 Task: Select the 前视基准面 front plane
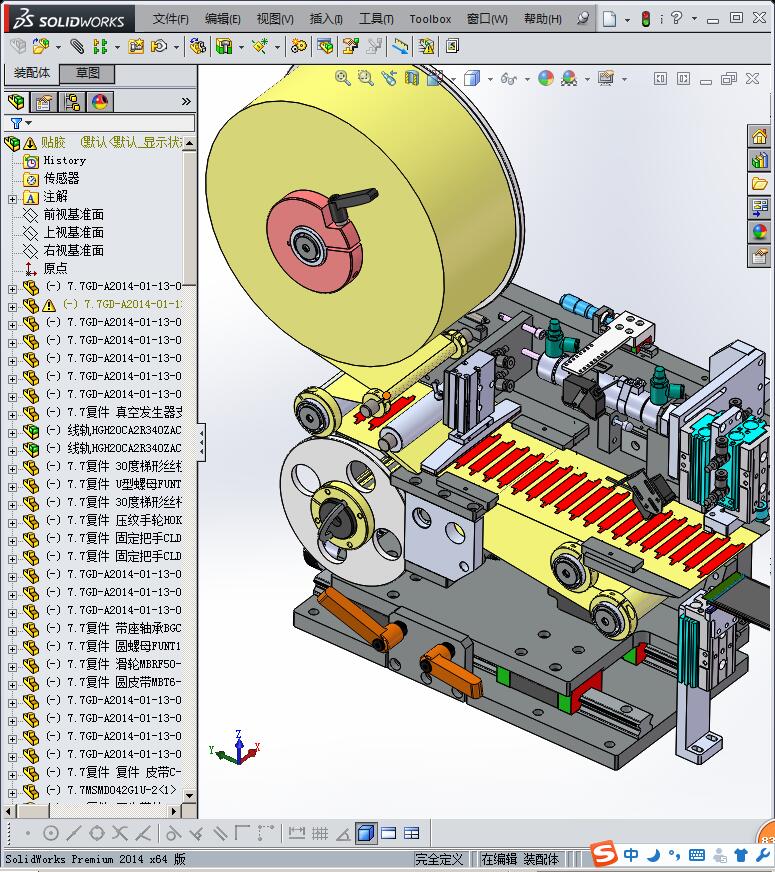click(x=73, y=215)
